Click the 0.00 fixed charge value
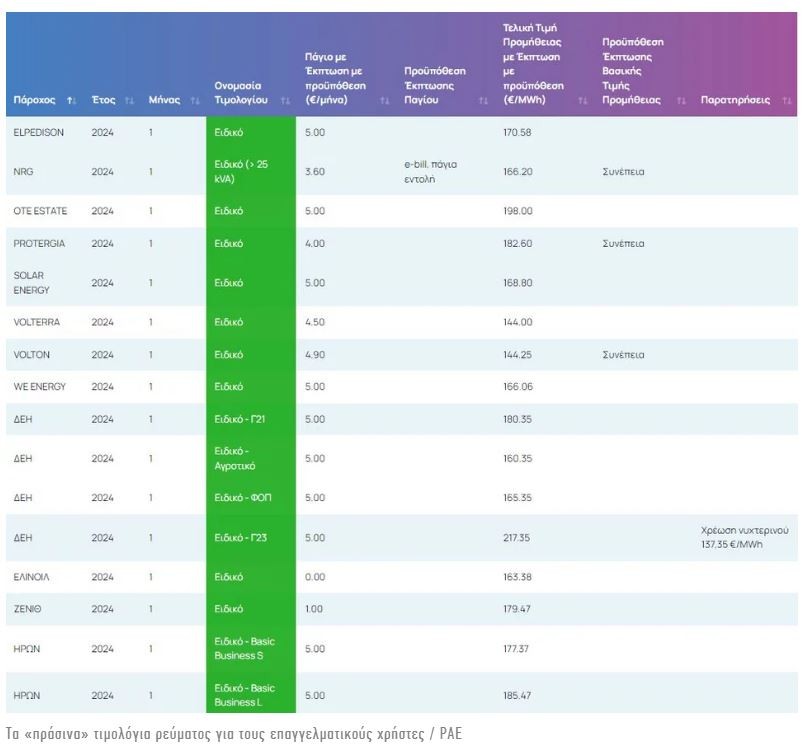This screenshot has height=751, width=808. 315,577
